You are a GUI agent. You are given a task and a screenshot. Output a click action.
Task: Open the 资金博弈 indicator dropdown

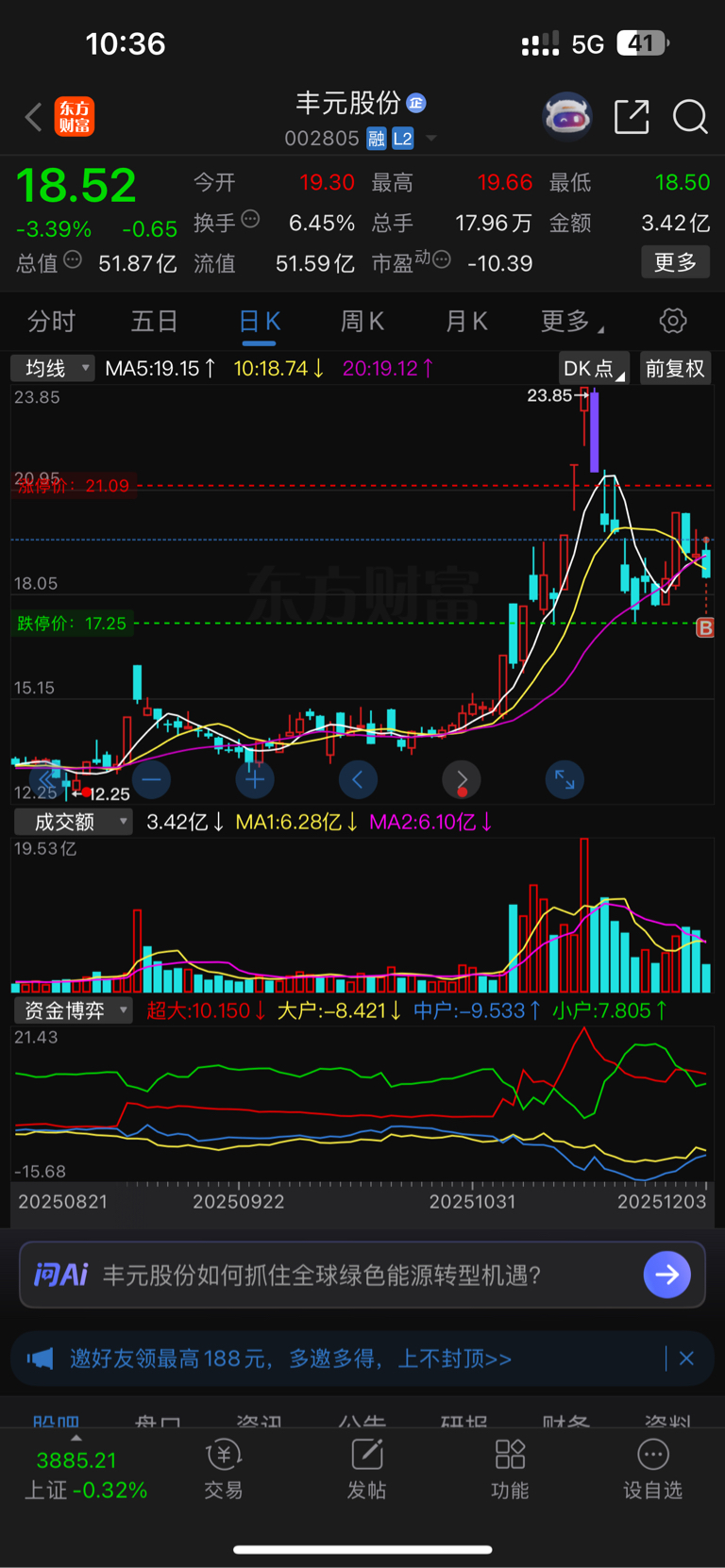pos(73,1010)
